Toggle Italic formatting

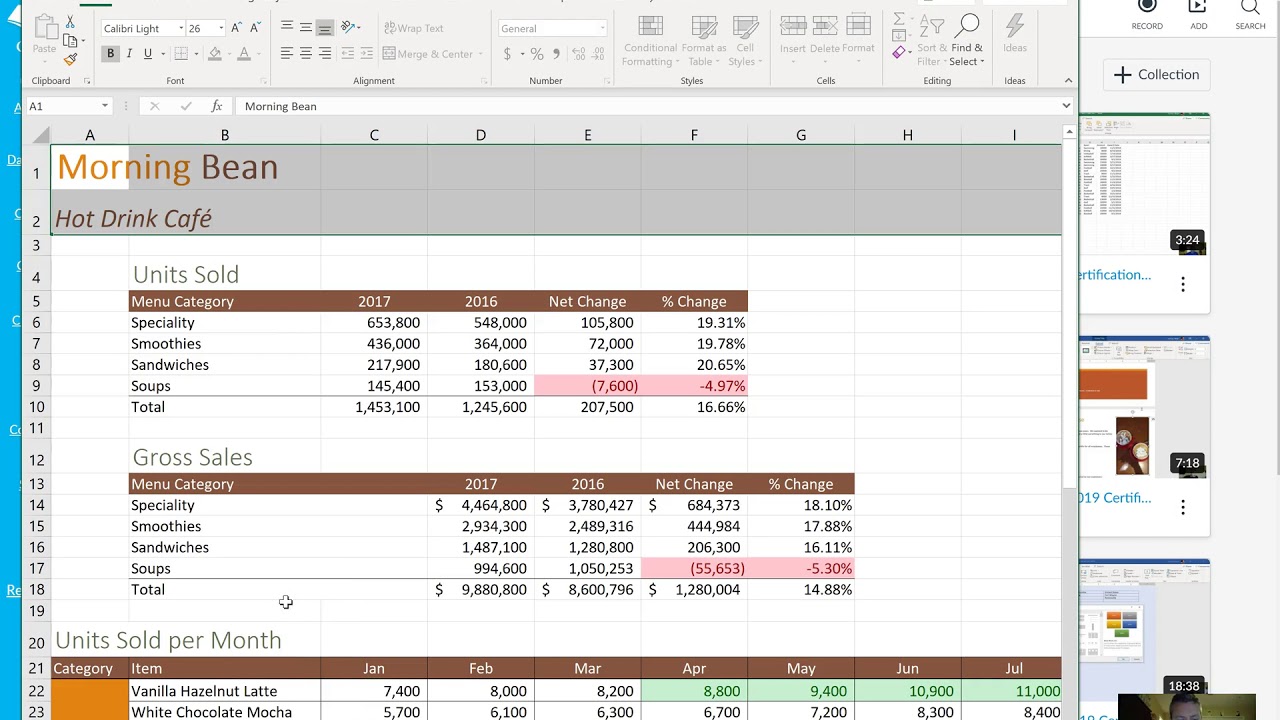[129, 54]
